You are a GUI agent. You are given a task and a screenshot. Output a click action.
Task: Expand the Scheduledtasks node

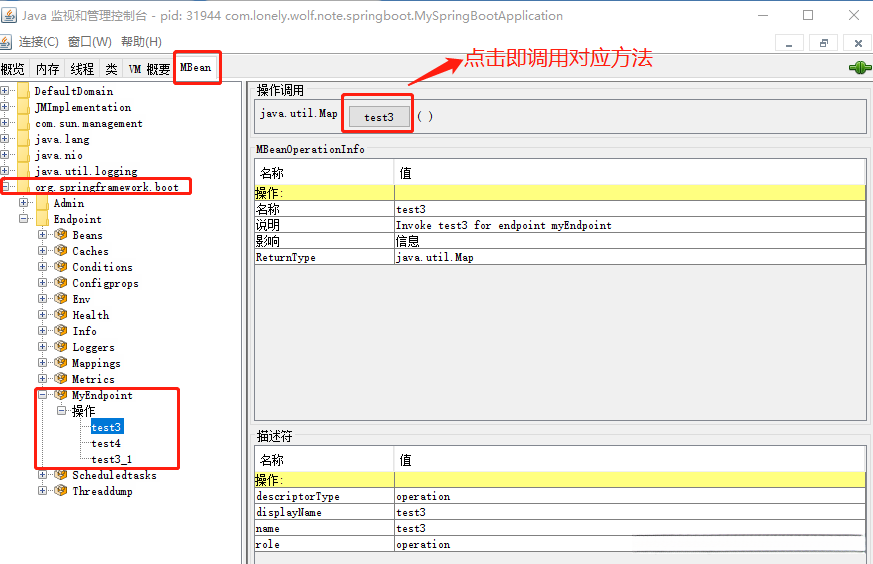tap(42, 475)
